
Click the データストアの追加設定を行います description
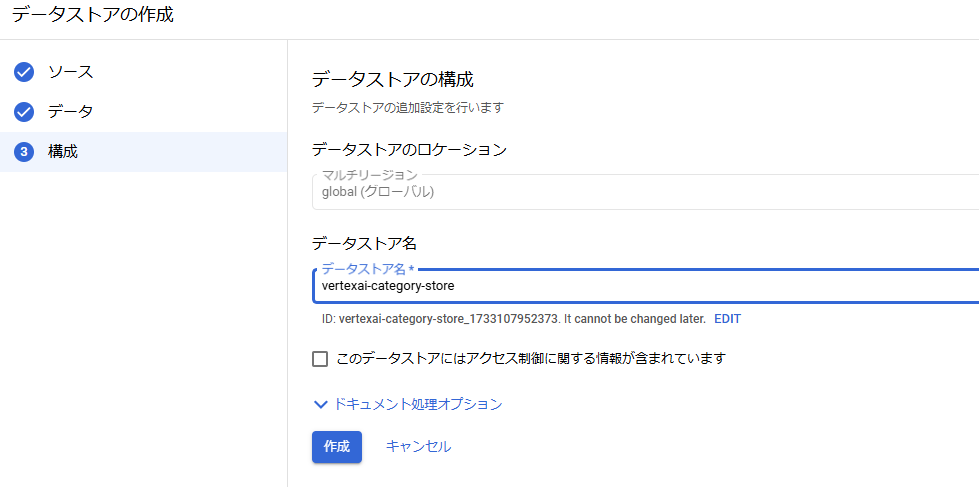click(x=407, y=108)
